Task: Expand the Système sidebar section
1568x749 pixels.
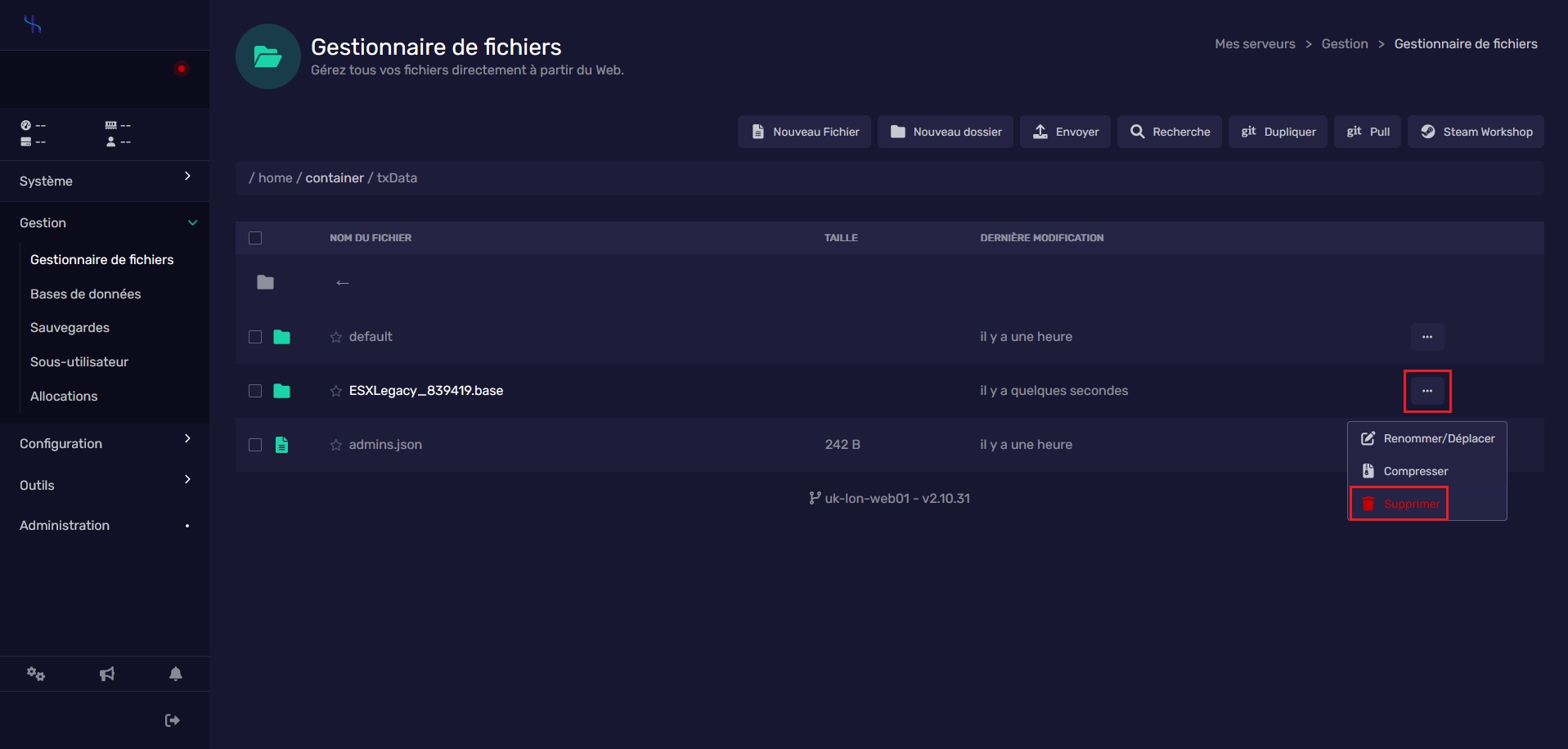Action: point(105,181)
